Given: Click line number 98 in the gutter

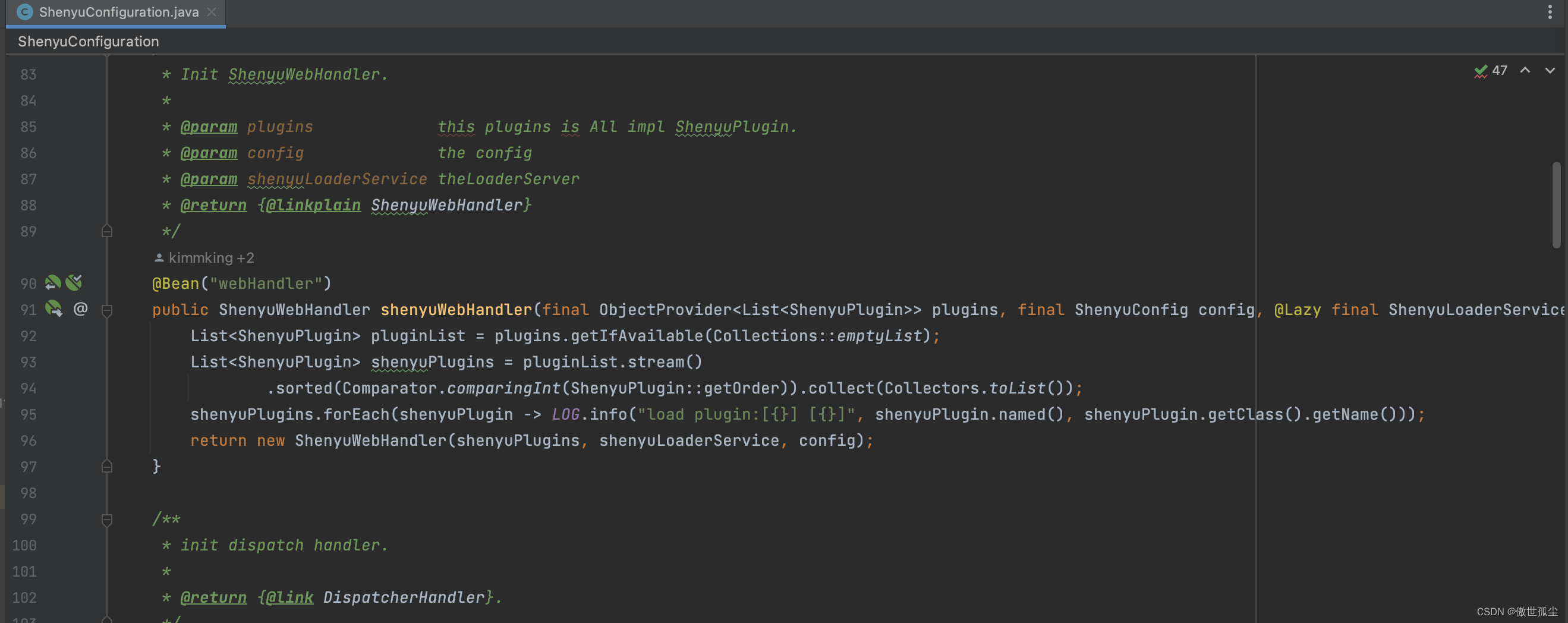Looking at the screenshot, I should 29,493.
